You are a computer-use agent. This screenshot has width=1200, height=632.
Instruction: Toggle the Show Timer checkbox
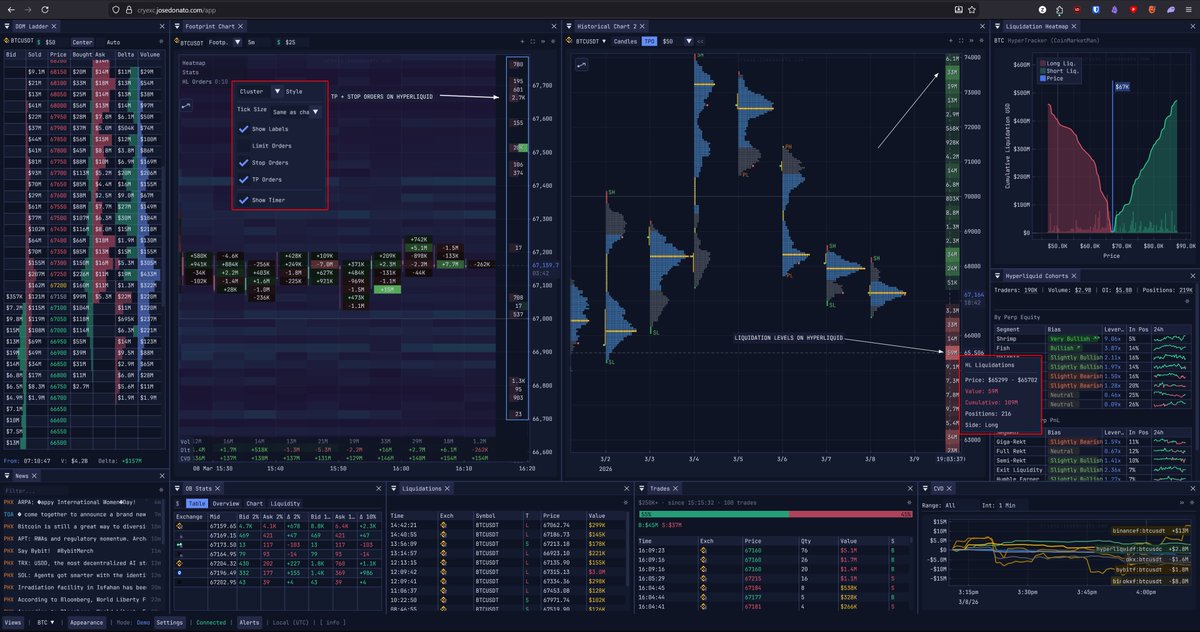[x=244, y=200]
